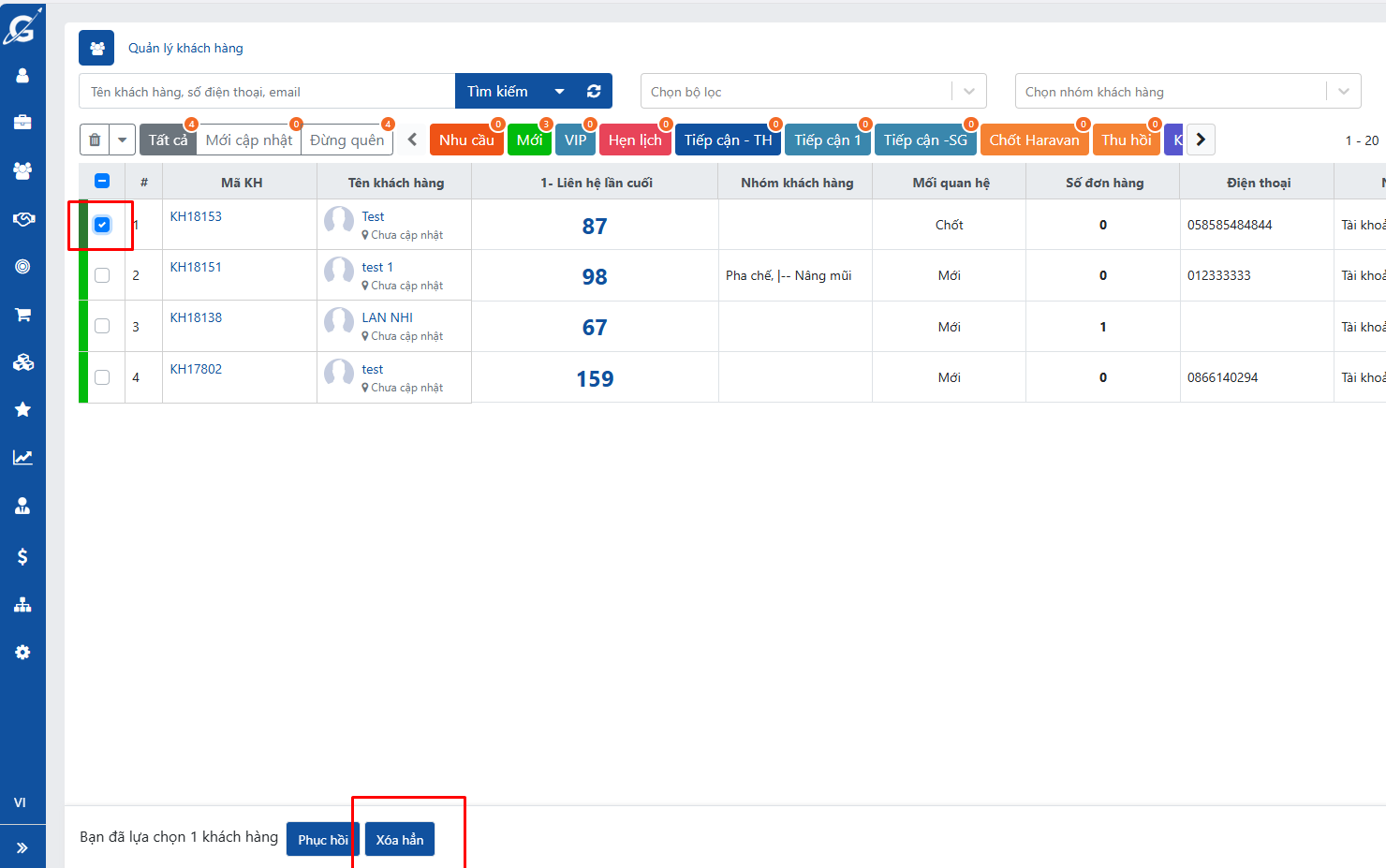Tick the checkbox for customer KH18151
The image size is (1386, 868).
pyautogui.click(x=102, y=275)
